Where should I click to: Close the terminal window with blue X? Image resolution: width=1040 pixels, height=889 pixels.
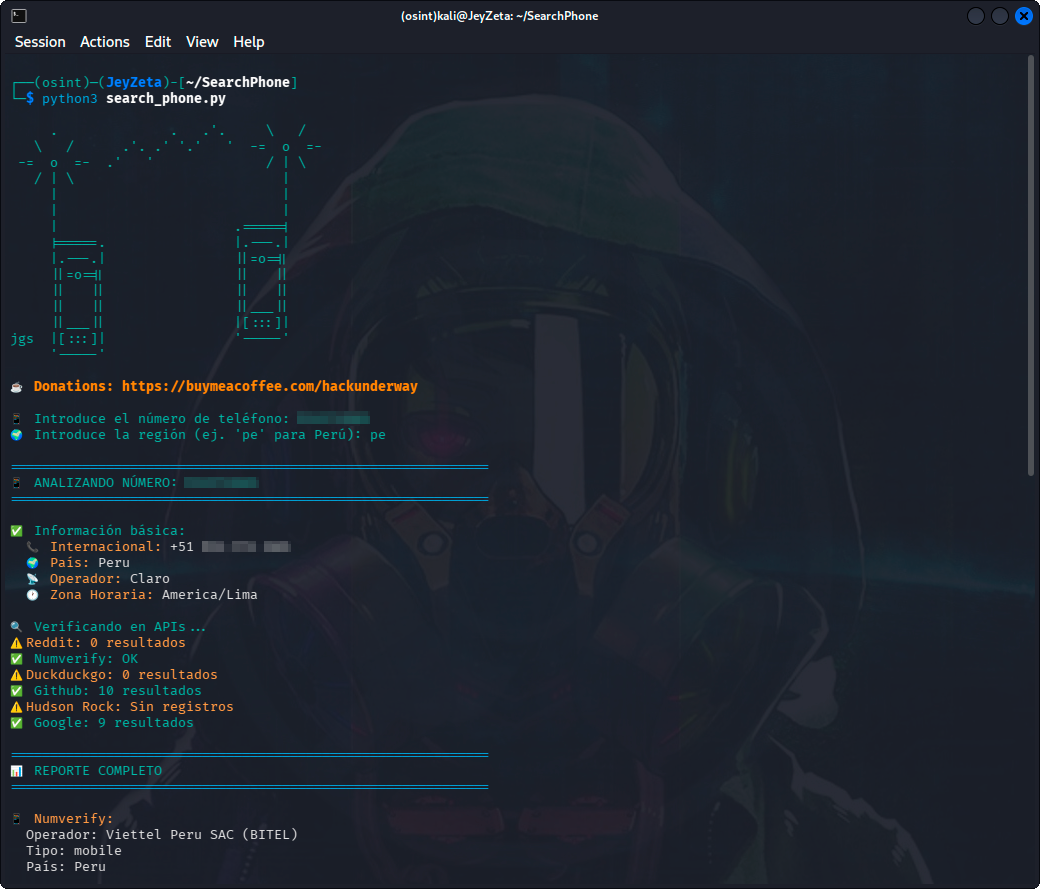pos(1023,16)
